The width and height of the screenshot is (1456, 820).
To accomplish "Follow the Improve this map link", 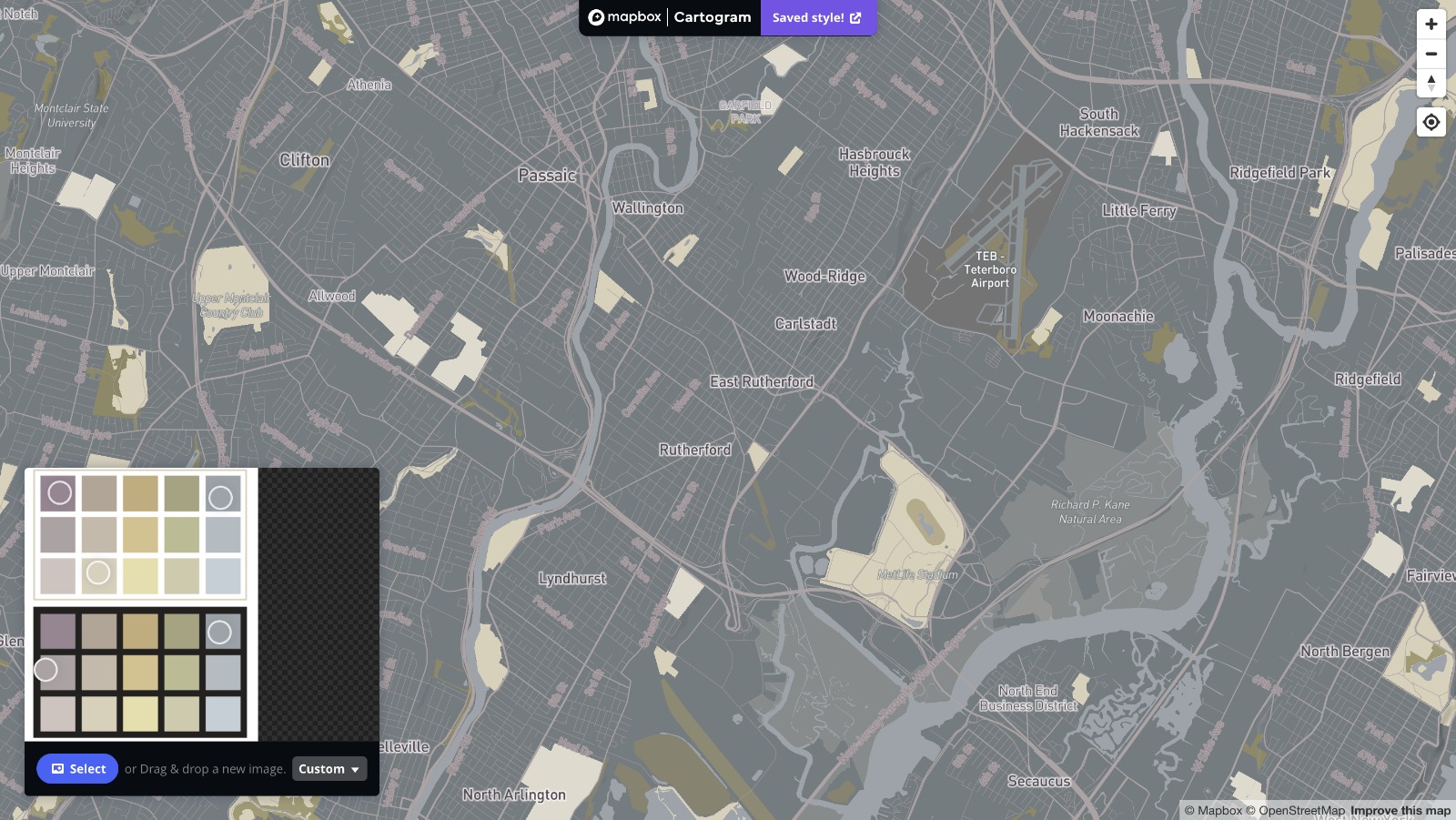I will pyautogui.click(x=1400, y=810).
